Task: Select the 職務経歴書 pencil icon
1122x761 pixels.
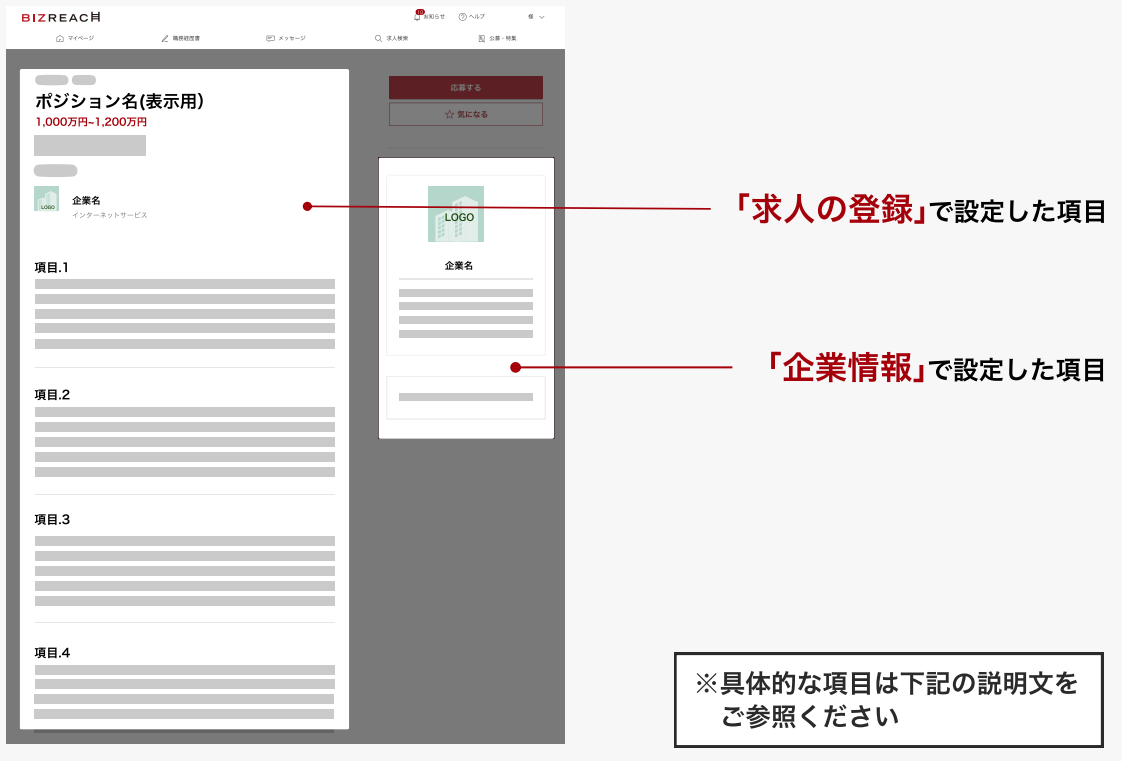Action: 163,37
